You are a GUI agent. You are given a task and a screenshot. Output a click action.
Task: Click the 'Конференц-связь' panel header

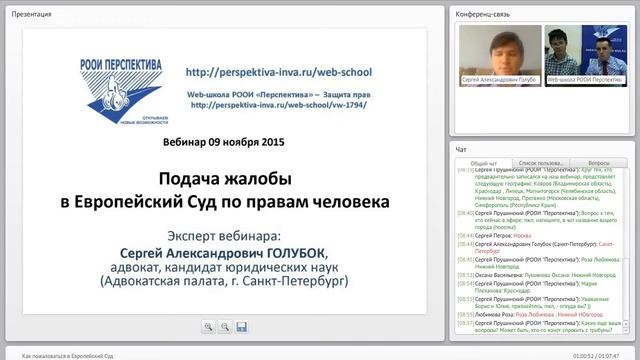coord(482,14)
